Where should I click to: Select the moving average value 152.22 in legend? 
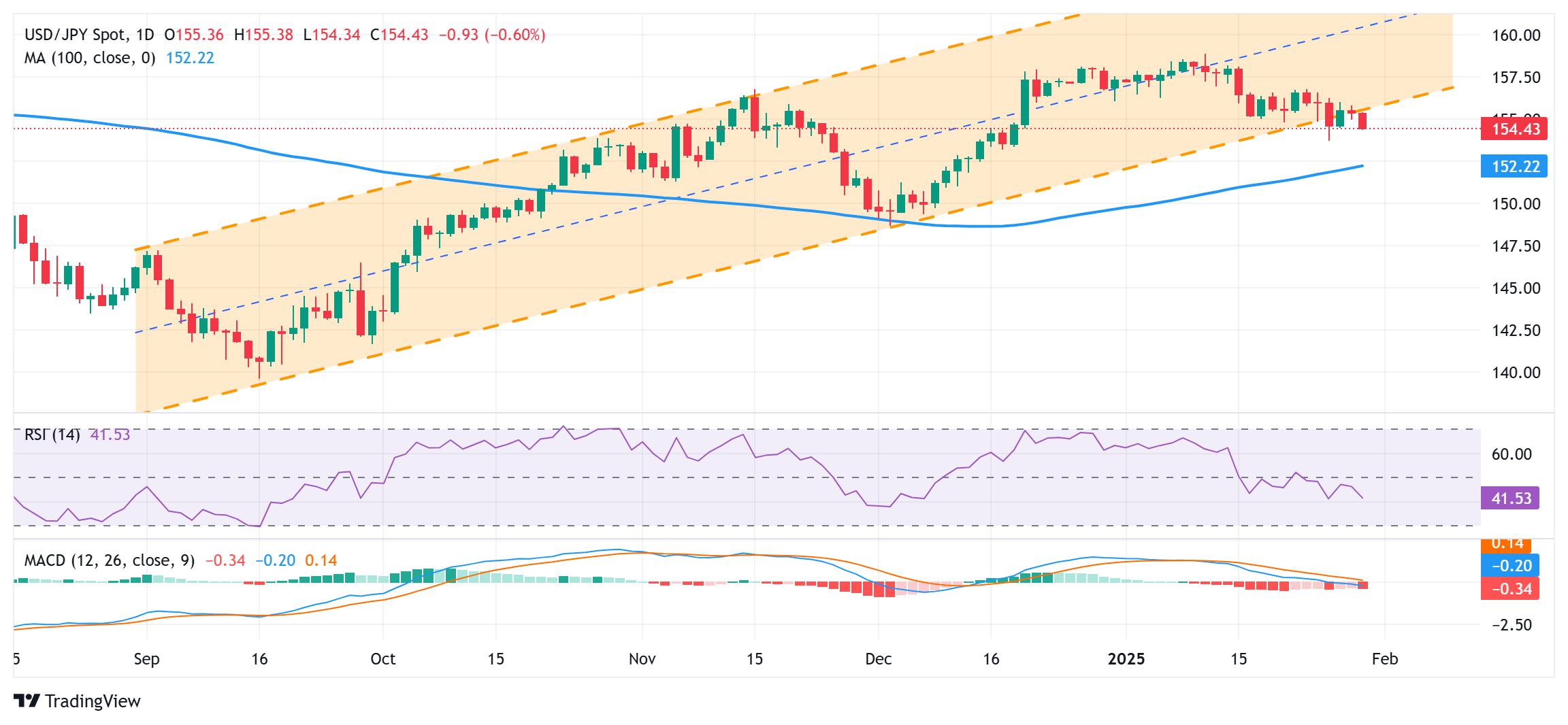coord(190,58)
